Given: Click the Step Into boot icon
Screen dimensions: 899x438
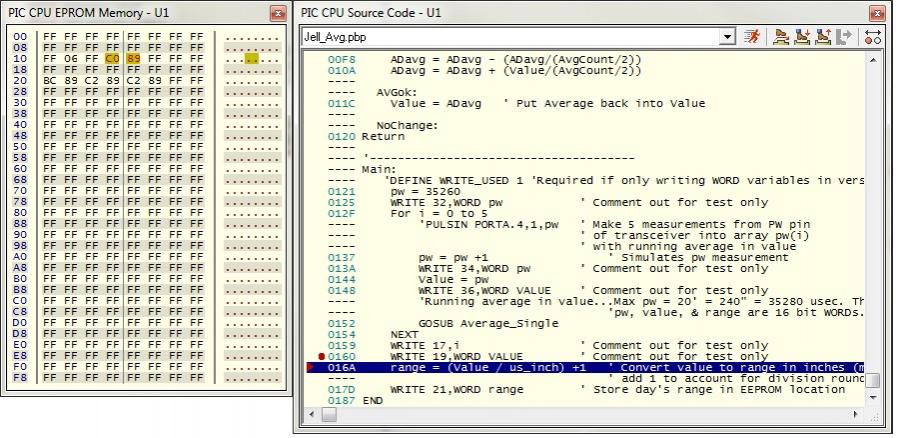Looking at the screenshot, I should coord(803,37).
